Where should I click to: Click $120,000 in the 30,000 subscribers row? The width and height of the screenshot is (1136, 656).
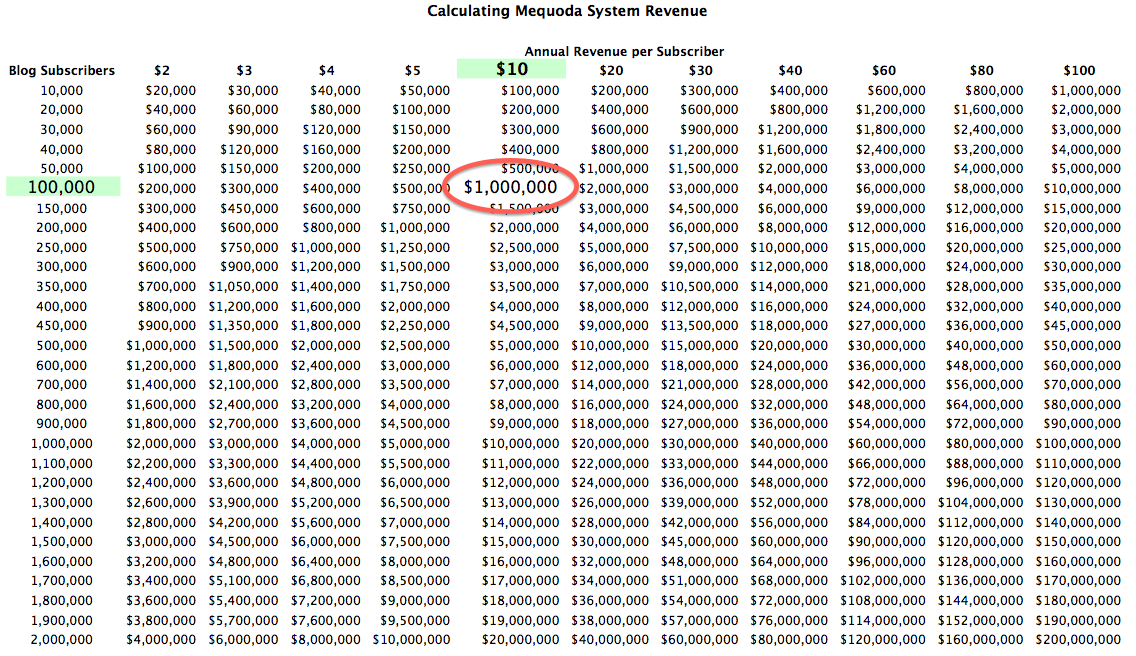coord(331,130)
